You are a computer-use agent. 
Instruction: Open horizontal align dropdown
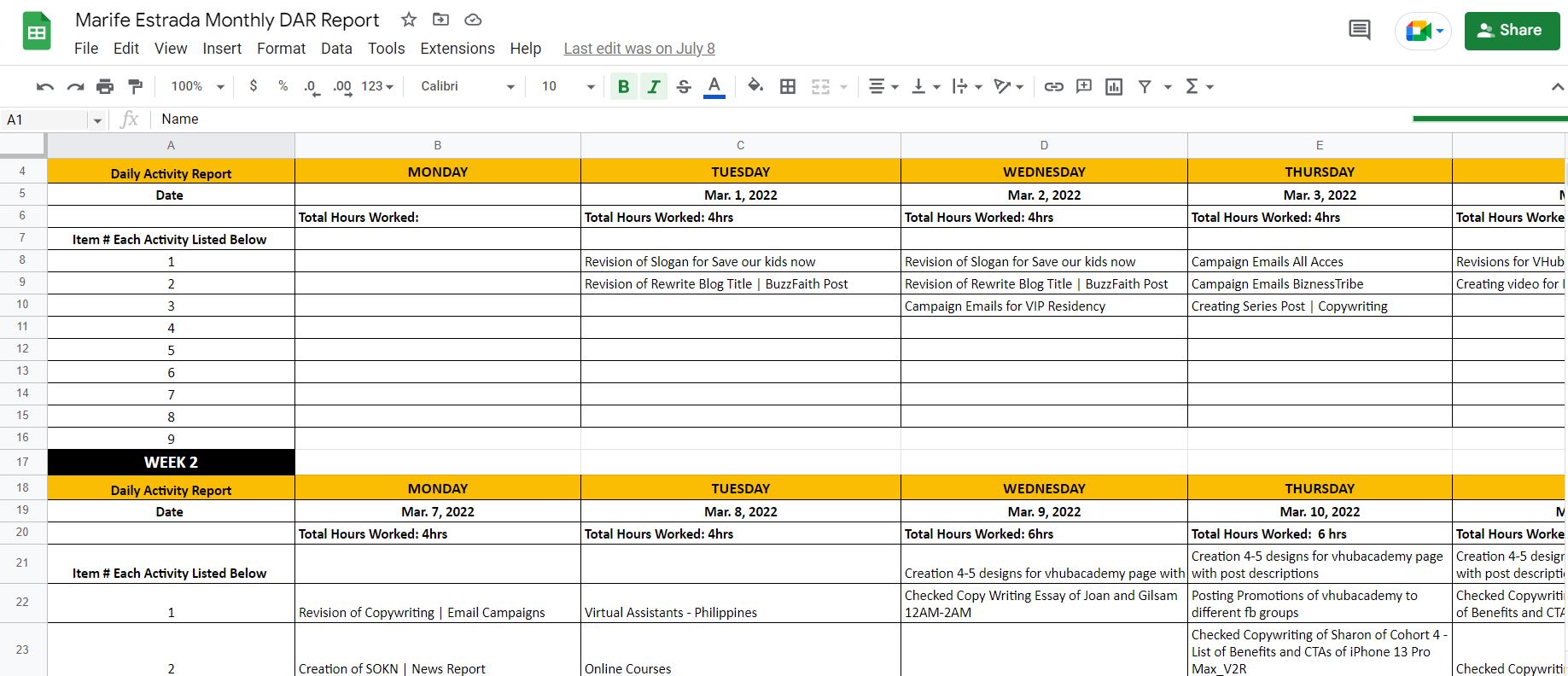[883, 86]
